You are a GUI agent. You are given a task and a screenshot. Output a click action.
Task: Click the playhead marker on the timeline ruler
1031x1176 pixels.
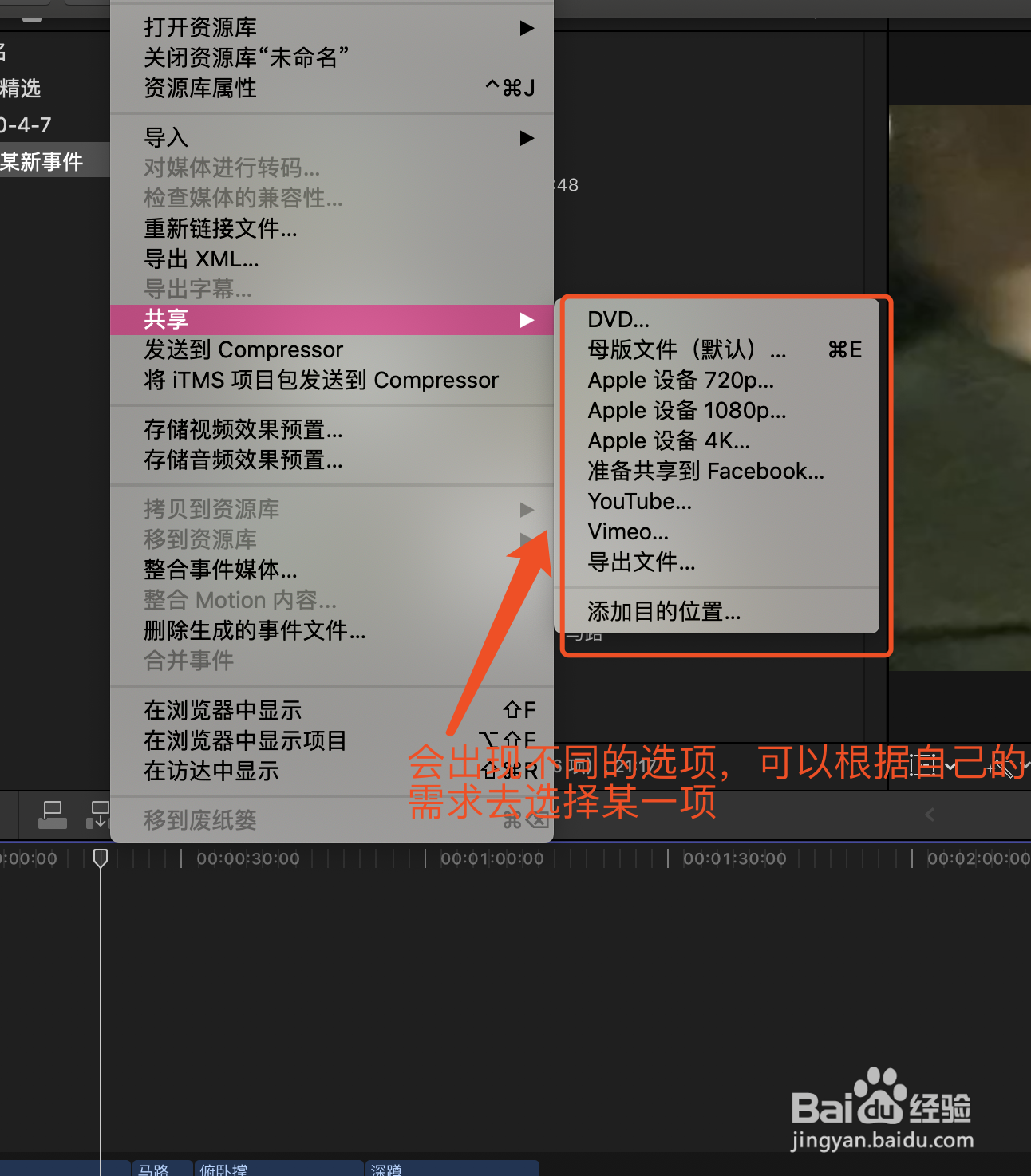click(x=101, y=858)
